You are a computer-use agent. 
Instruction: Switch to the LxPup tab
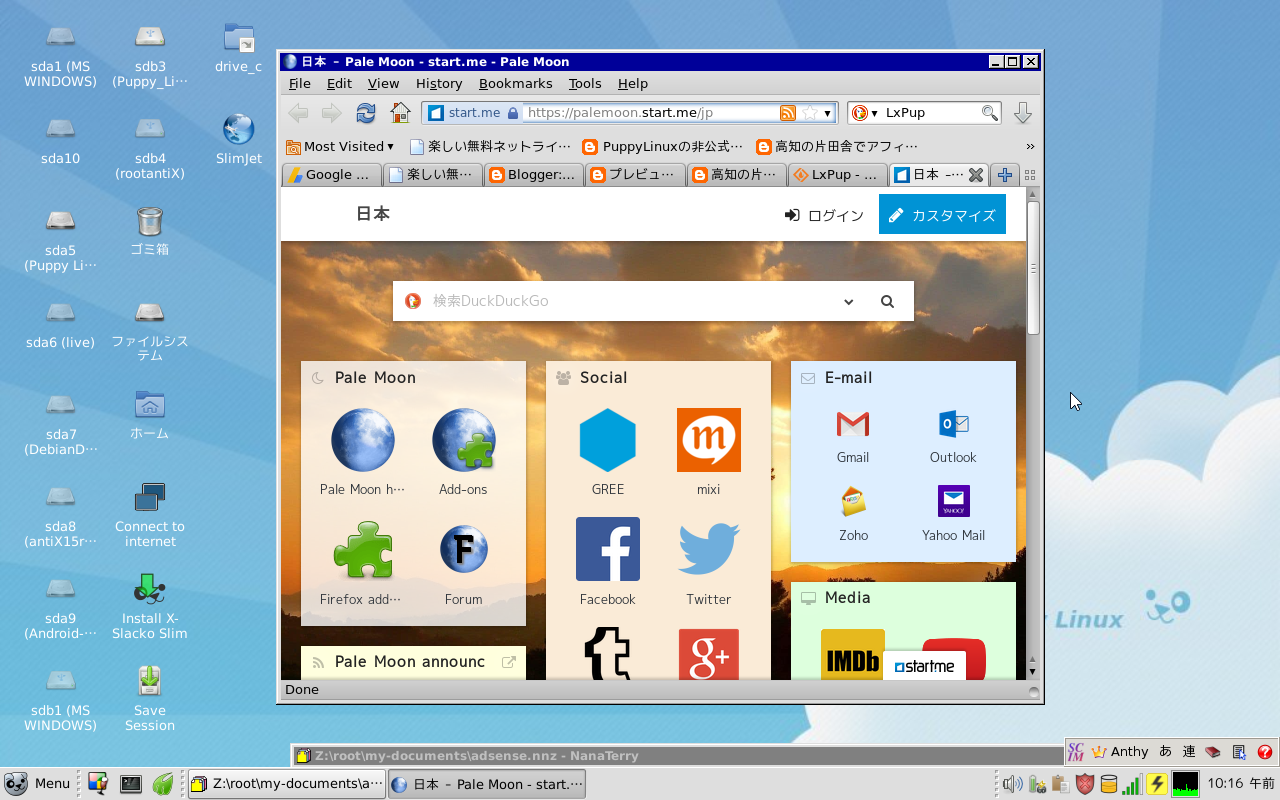click(837, 175)
